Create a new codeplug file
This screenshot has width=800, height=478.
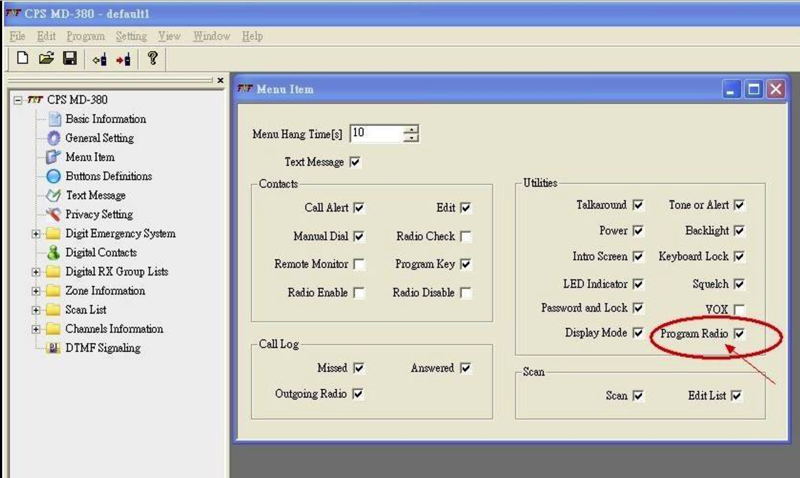tap(22, 59)
